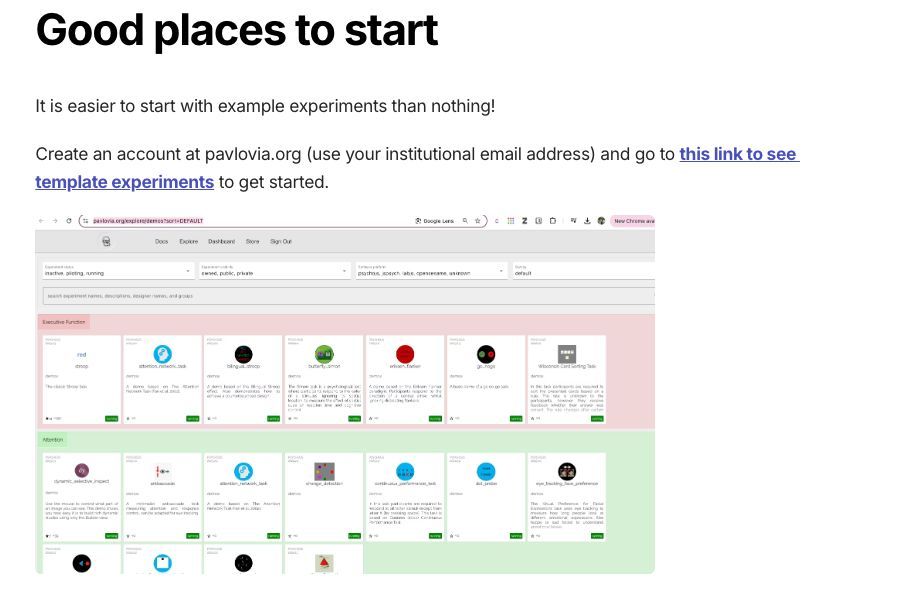The width and height of the screenshot is (902, 597).
Task: Open the Explore menu item
Action: click(x=189, y=242)
